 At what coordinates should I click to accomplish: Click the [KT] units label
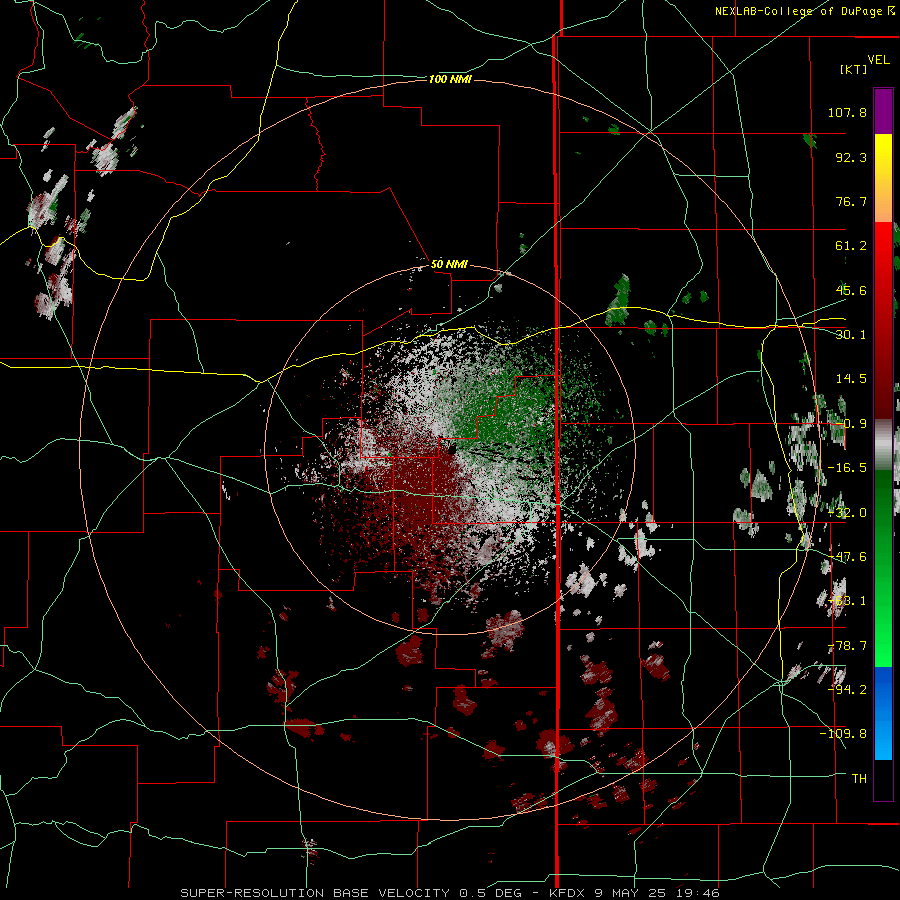pyautogui.click(x=853, y=69)
